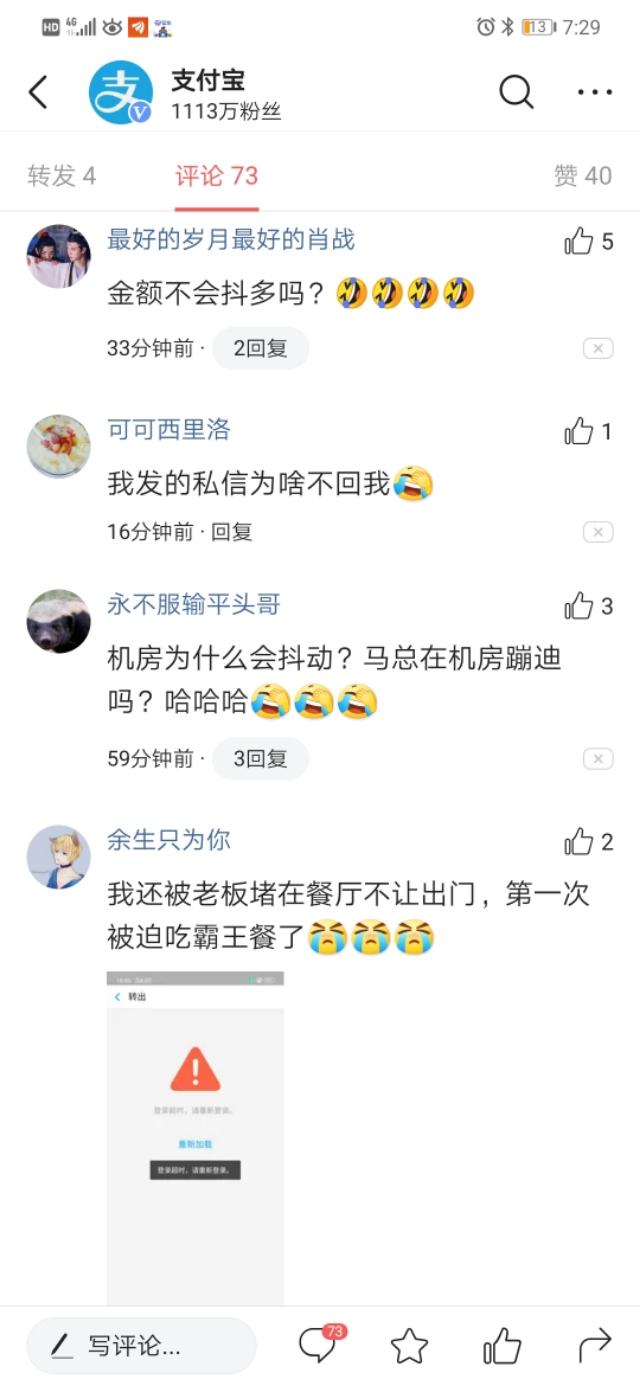The width and height of the screenshot is (640, 1386).
Task: Favorite the post with star icon
Action: 409,1346
